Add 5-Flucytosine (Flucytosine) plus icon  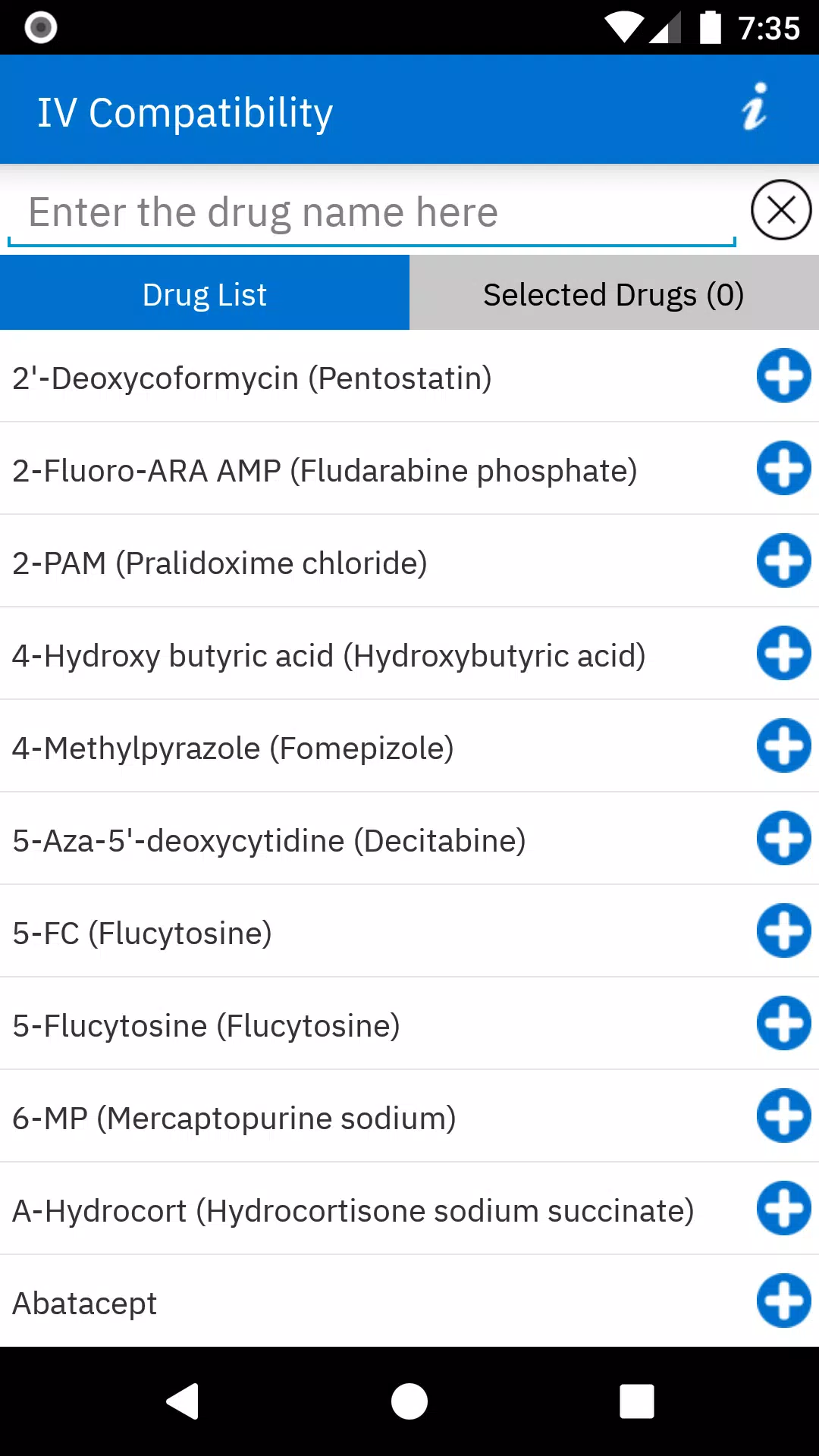783,1024
